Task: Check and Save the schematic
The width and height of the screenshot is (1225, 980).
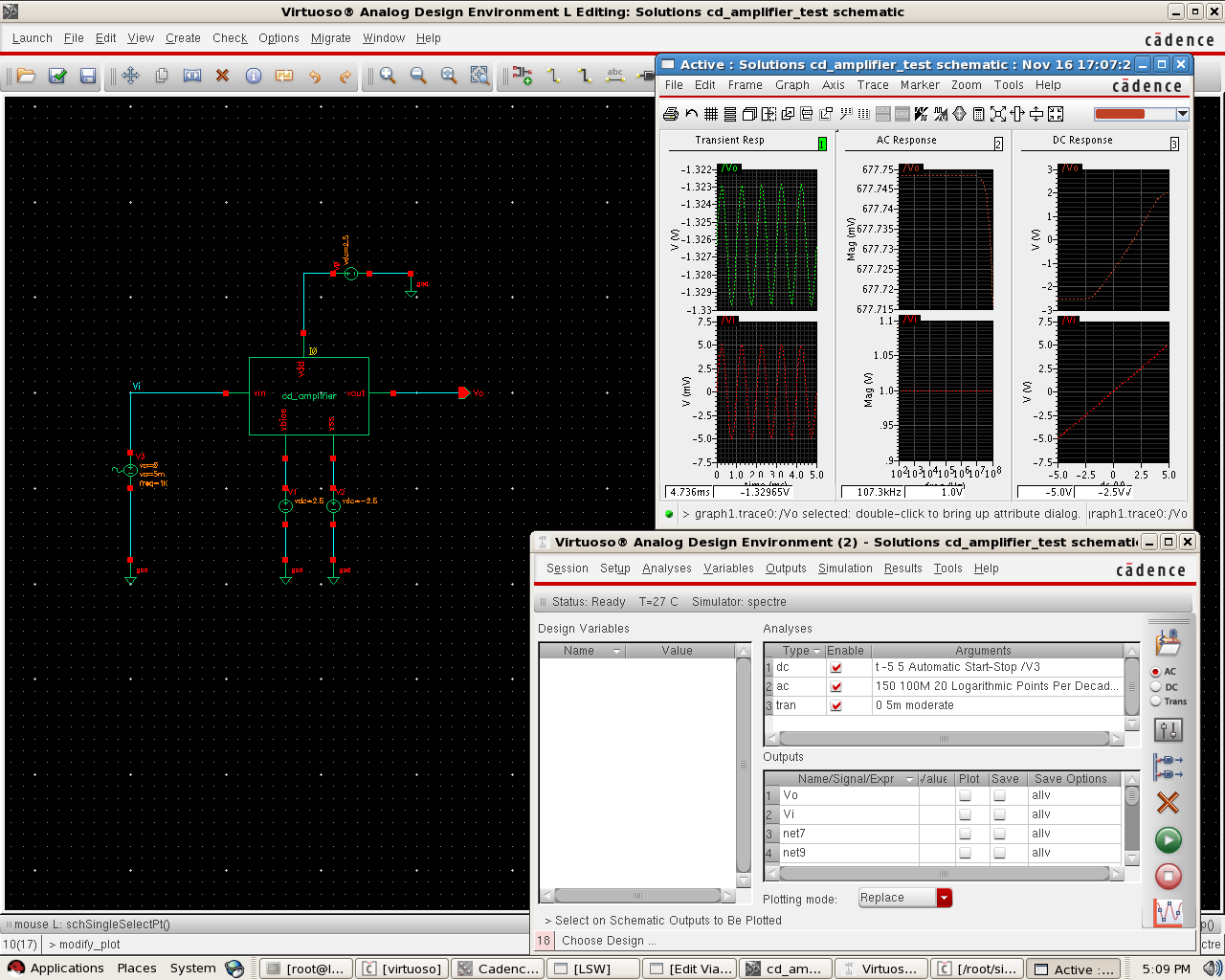Action: (56, 77)
